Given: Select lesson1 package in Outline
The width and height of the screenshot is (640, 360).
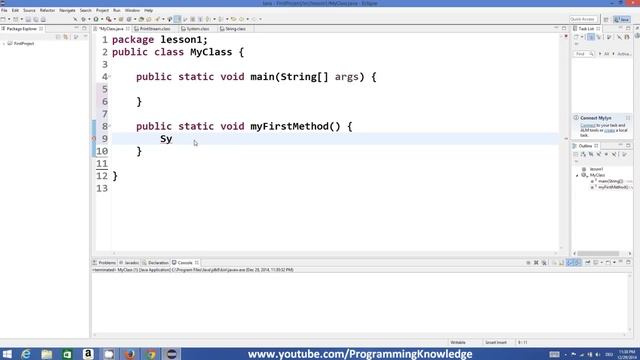Looking at the screenshot, I should click(596, 169).
